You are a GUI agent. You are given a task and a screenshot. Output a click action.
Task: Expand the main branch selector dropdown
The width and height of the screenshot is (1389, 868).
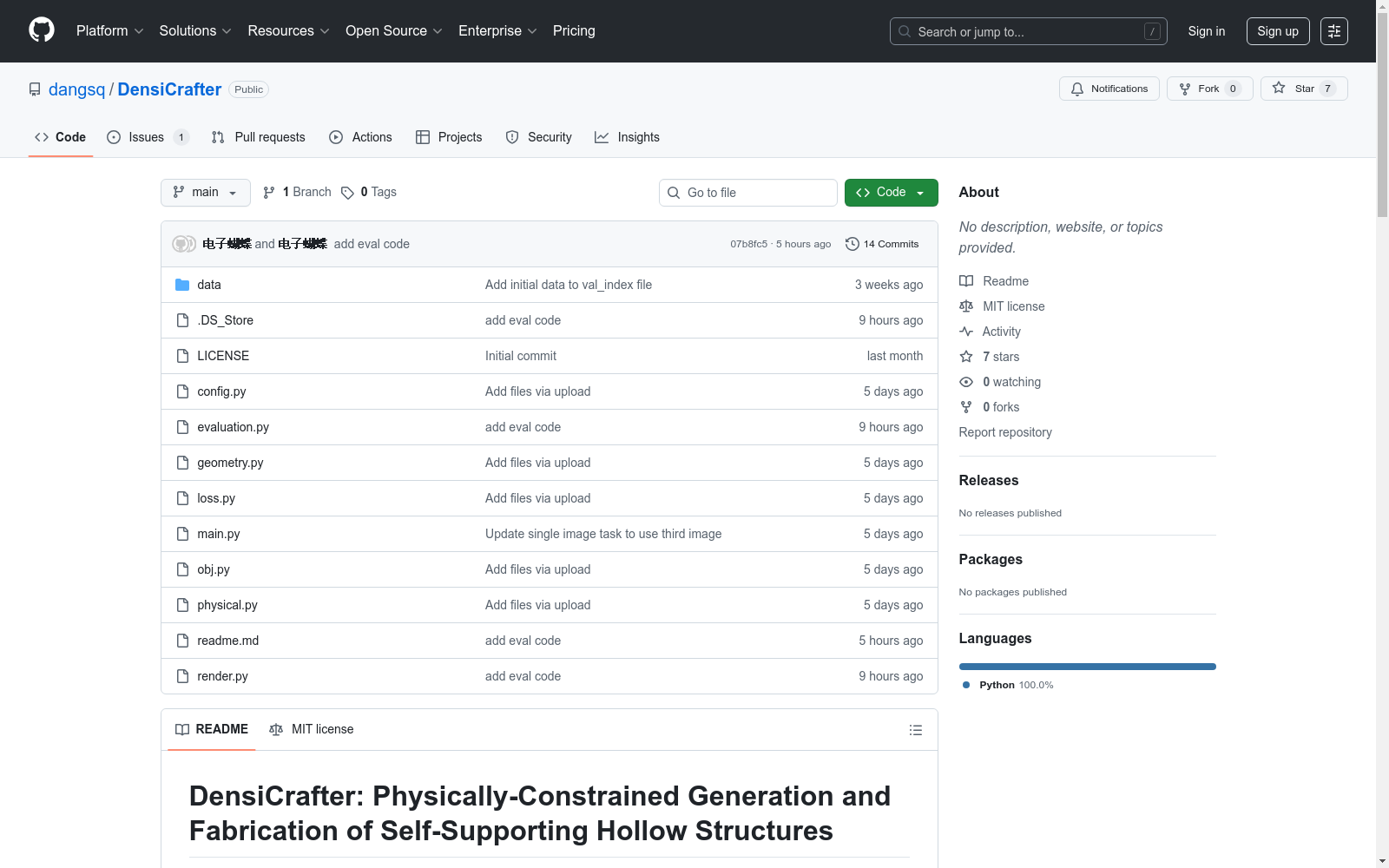point(206,193)
